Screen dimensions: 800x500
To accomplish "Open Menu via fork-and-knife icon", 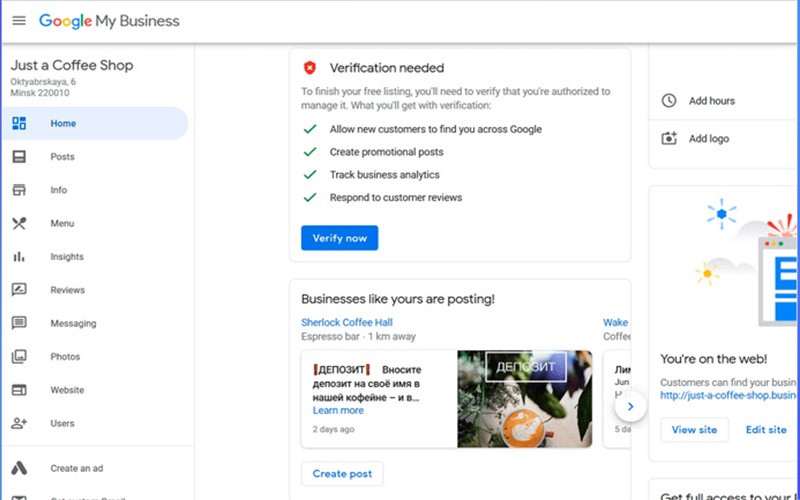I will coord(19,224).
